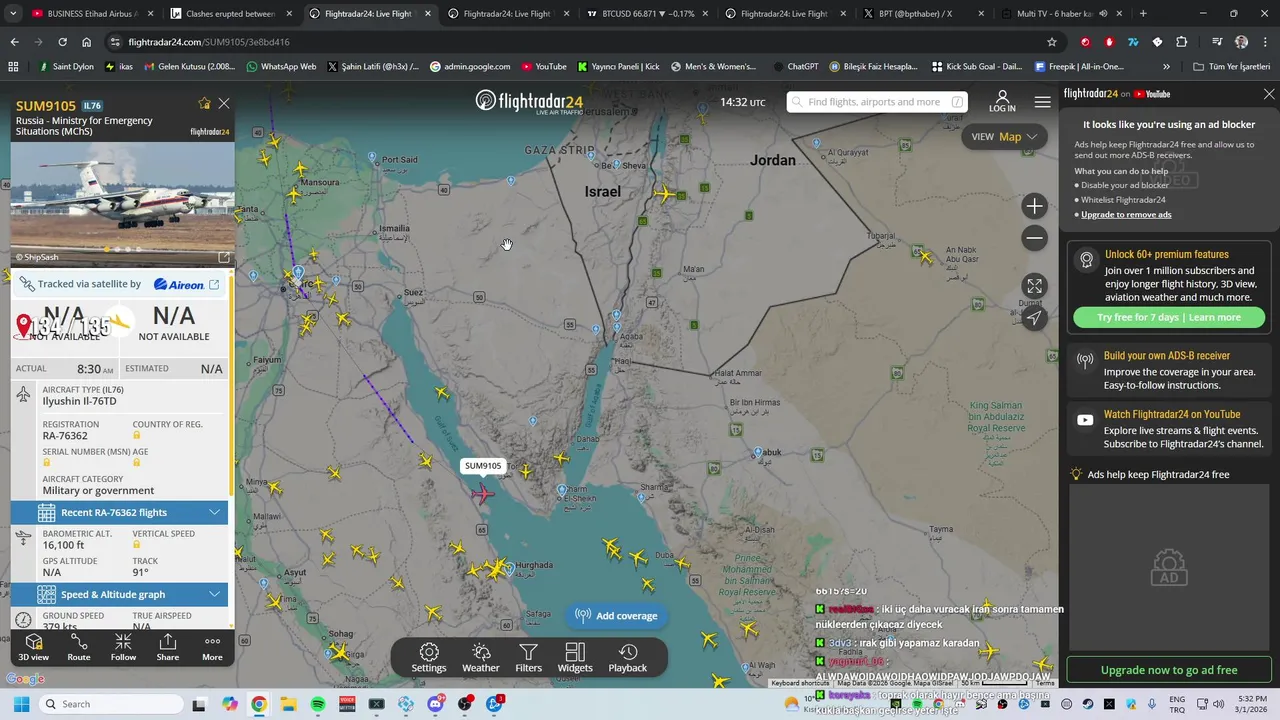1280x720 pixels.
Task: Open aircraft photo in external link
Action: point(224,257)
